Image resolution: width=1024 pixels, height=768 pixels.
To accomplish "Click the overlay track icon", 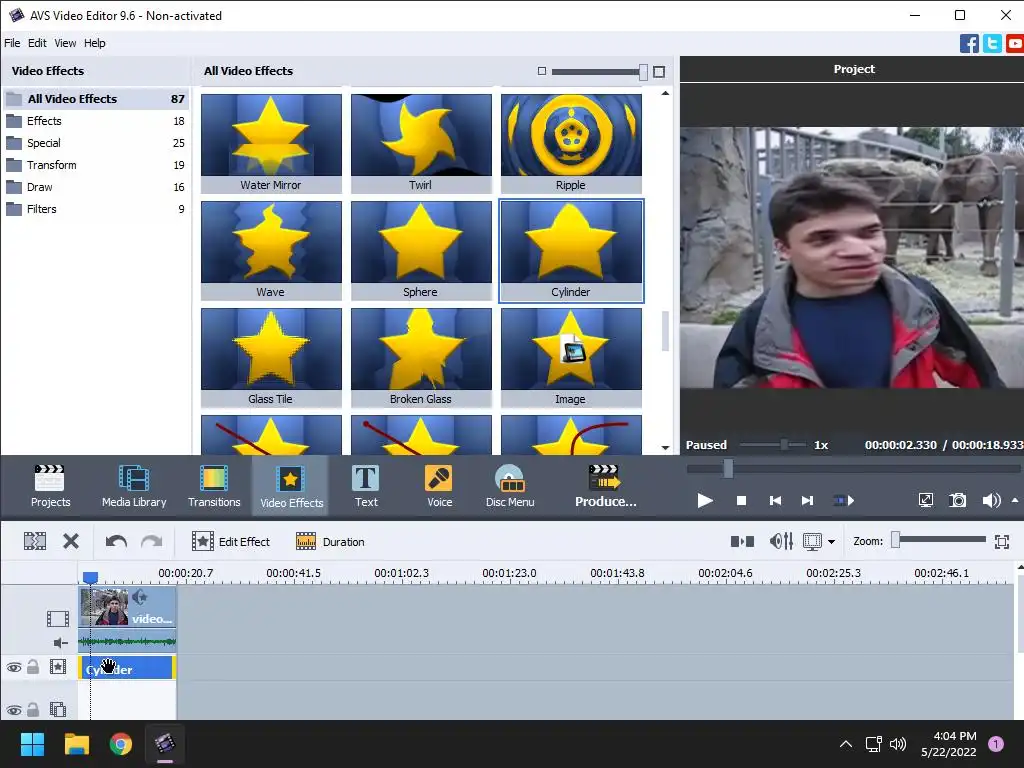I will tap(57, 709).
